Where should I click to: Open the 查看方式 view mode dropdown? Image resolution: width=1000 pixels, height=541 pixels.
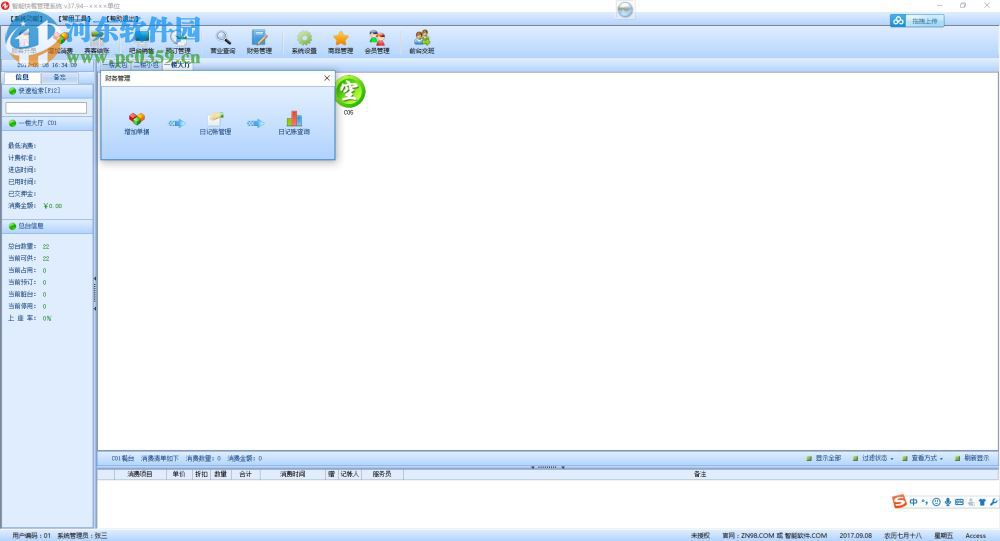[922, 458]
